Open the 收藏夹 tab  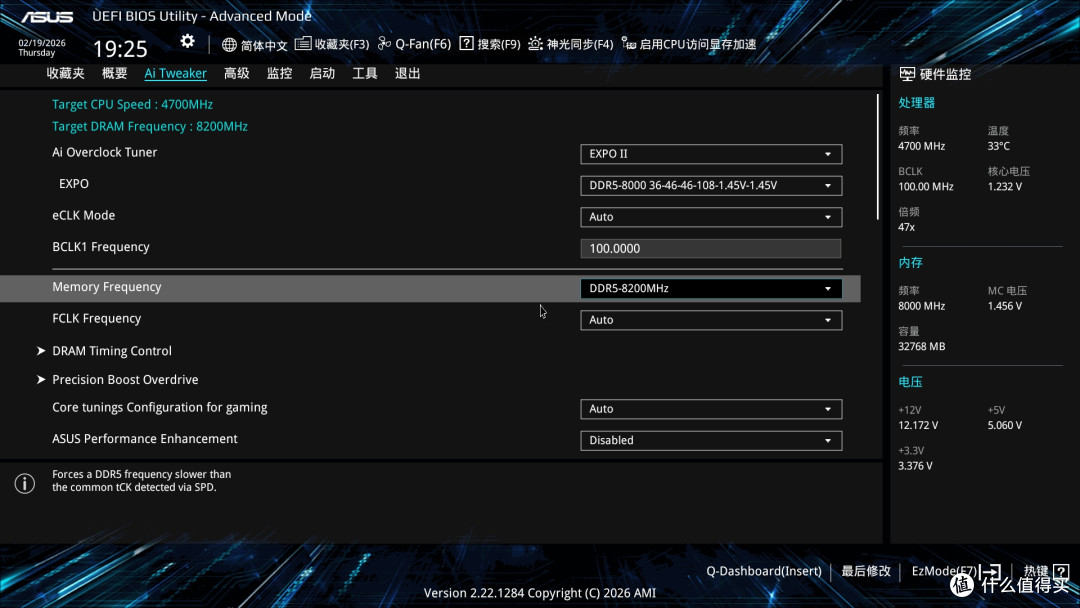click(65, 73)
